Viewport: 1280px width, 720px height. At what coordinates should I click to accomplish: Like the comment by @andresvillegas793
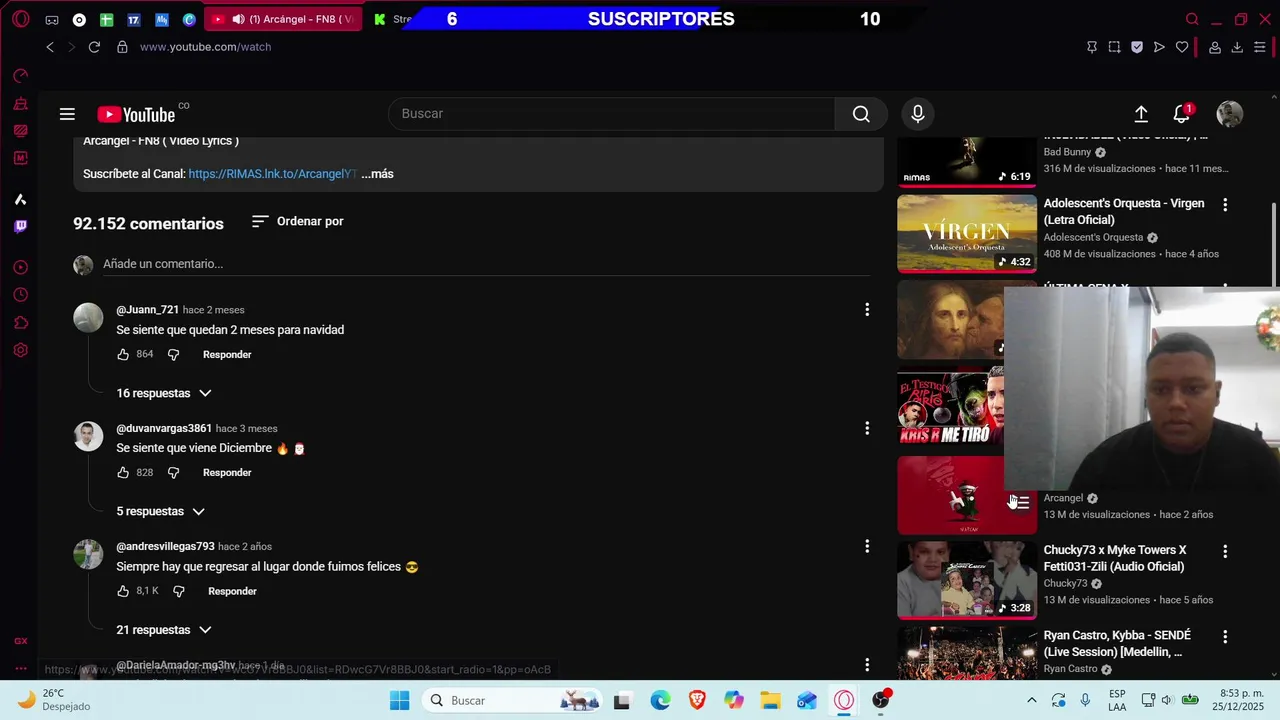click(123, 591)
